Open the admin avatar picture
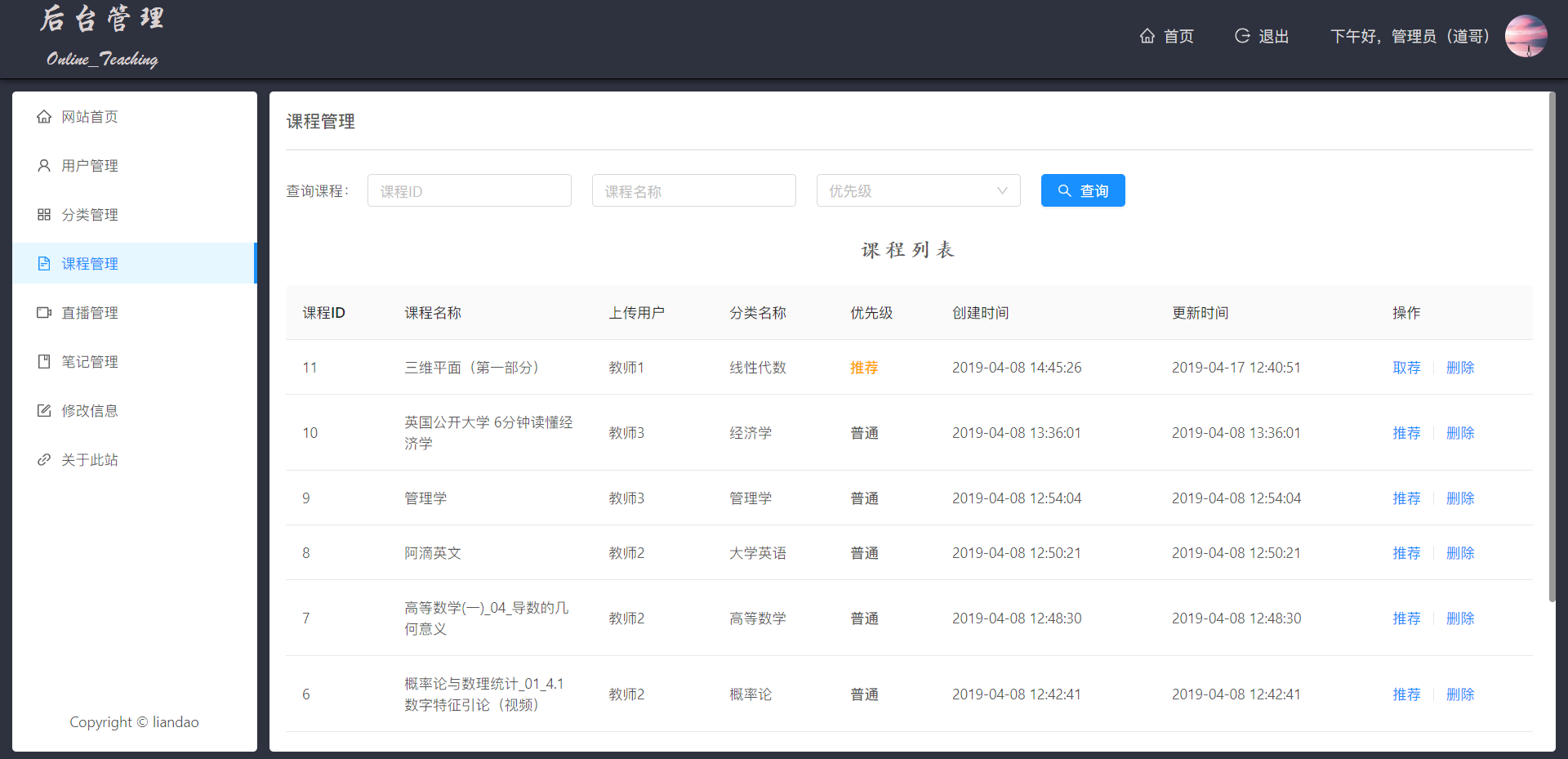This screenshot has width=1568, height=759. [x=1526, y=36]
